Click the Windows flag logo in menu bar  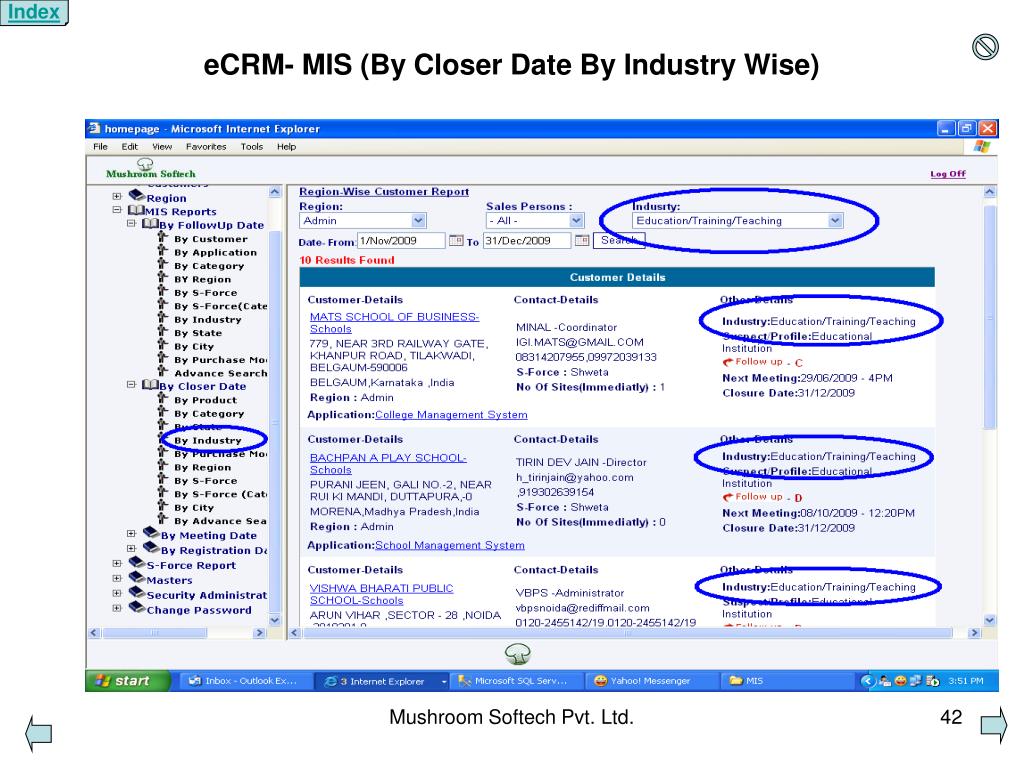[x=982, y=146]
